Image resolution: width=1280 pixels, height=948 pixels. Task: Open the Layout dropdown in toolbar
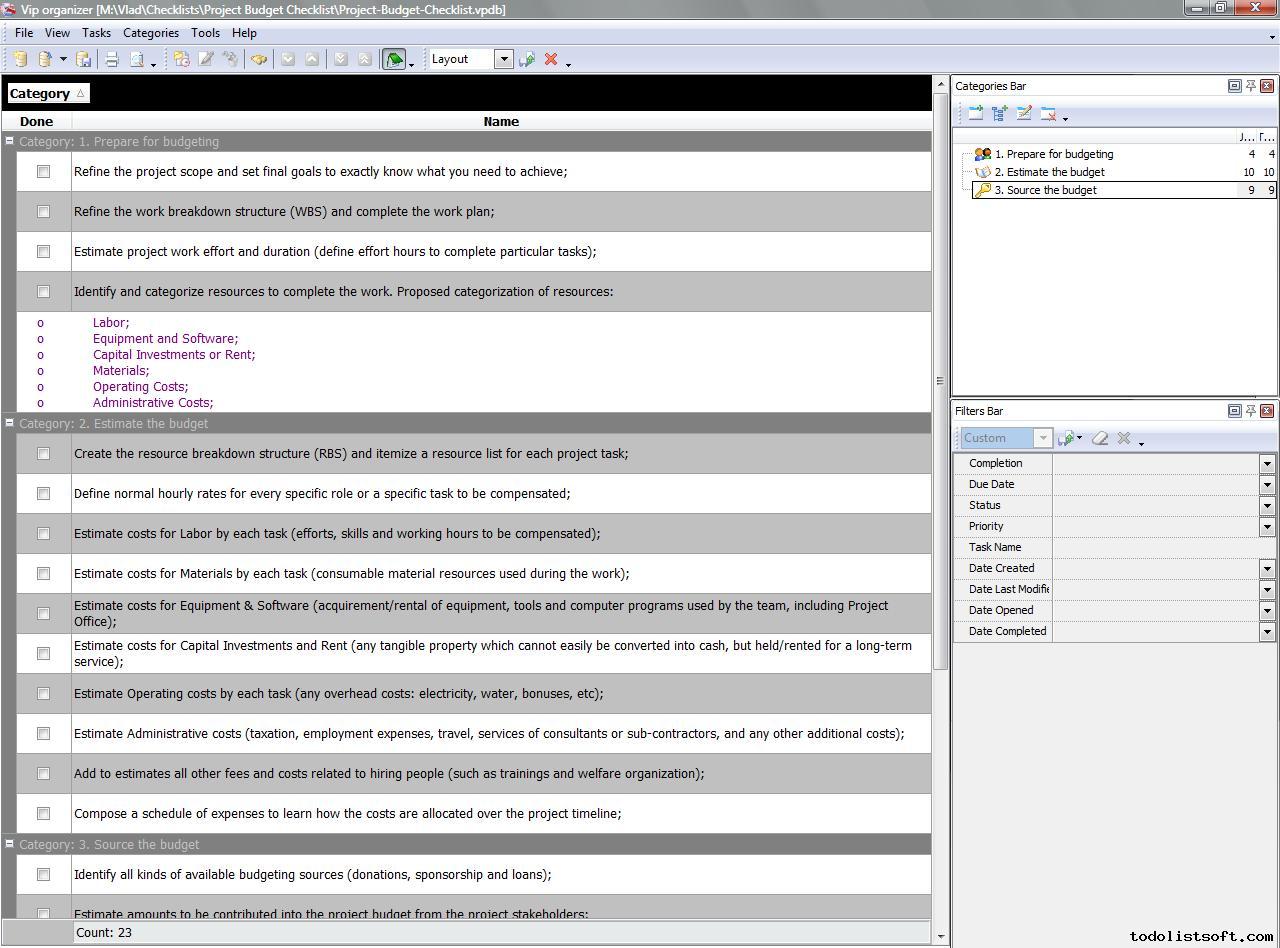504,60
